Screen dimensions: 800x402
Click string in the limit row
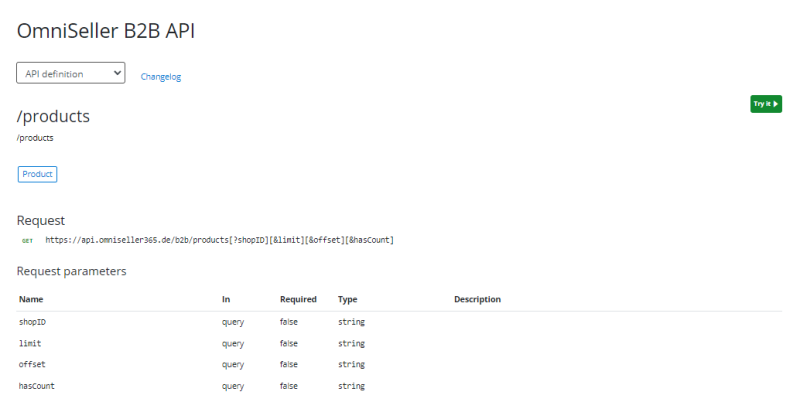[x=351, y=344]
